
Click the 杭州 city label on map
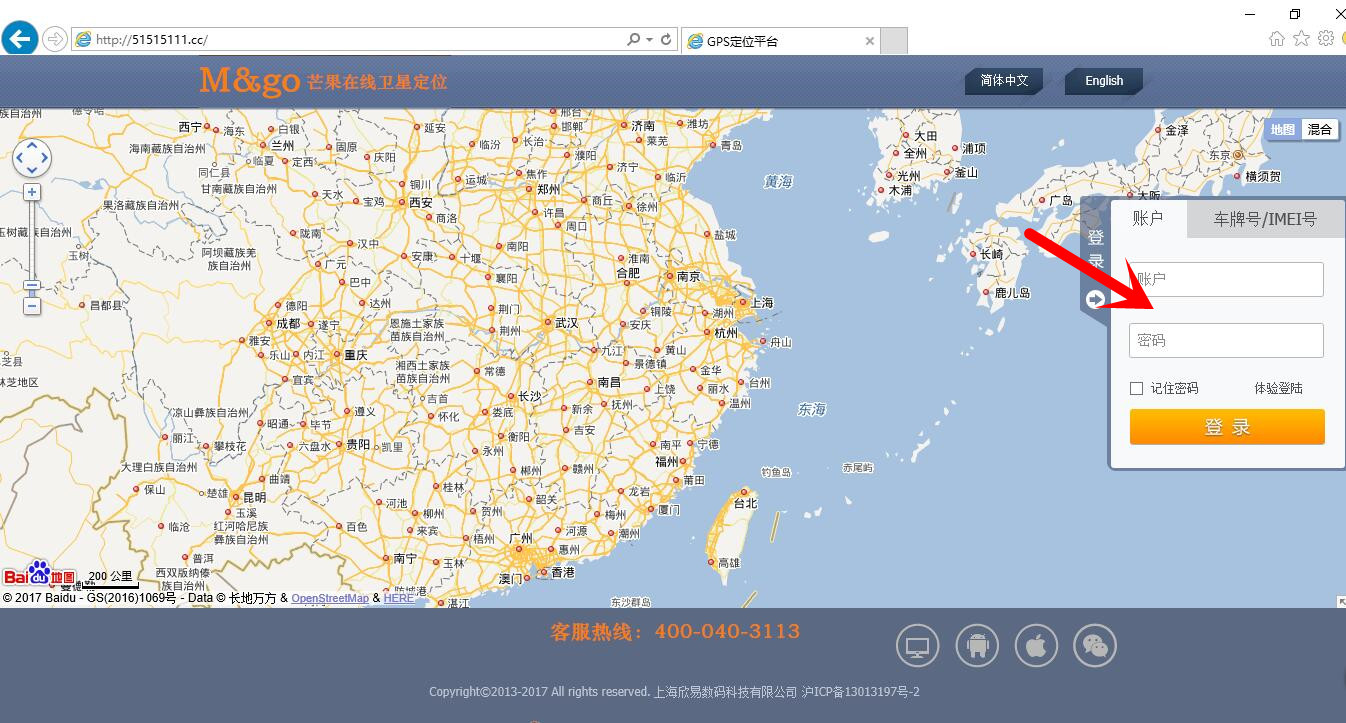(x=726, y=333)
